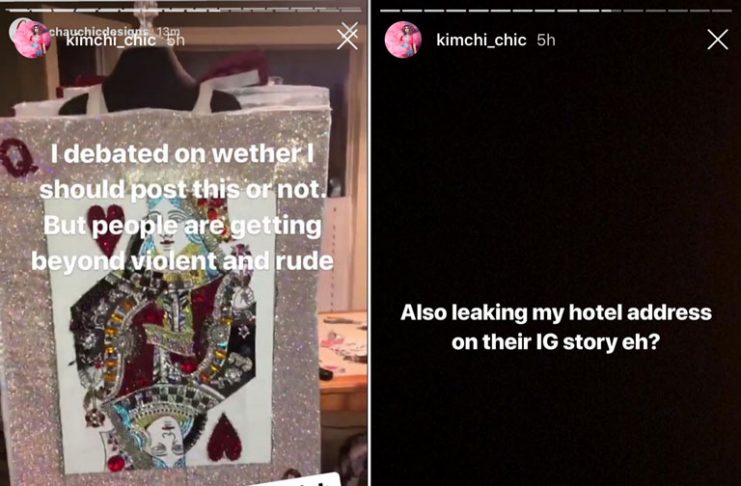Open the profile avatar on the left story
Screen dimensions: 741x486
tap(31, 39)
